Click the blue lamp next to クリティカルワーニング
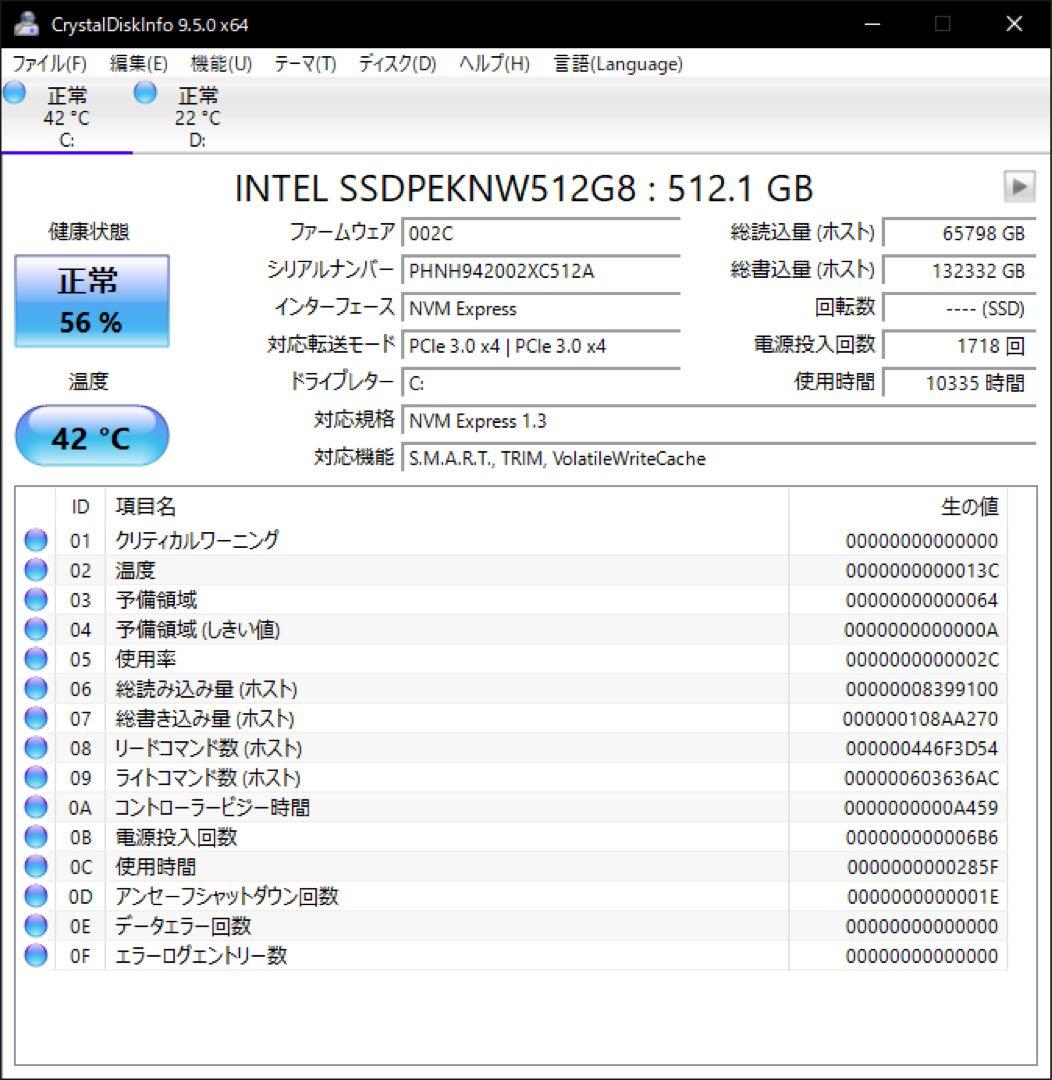The width and height of the screenshot is (1052, 1080). tap(35, 540)
